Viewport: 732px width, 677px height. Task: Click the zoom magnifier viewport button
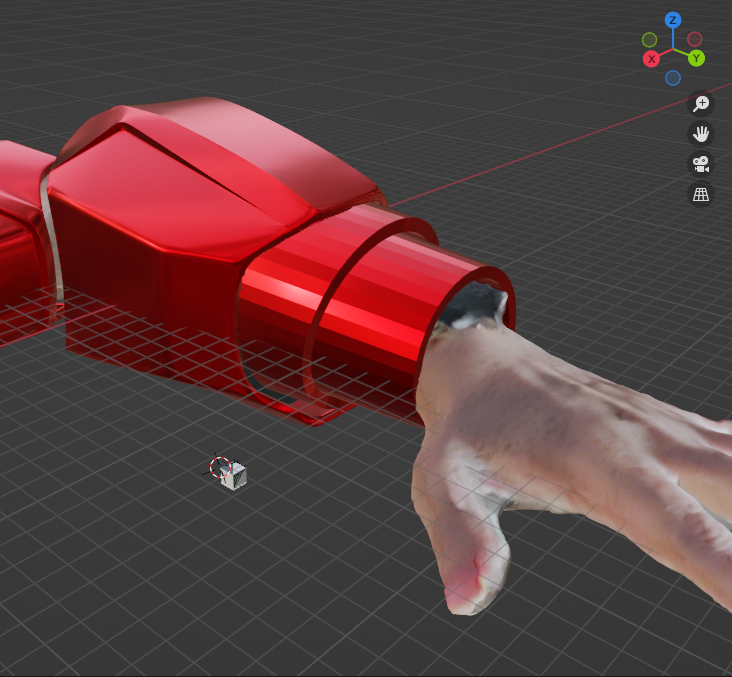pos(701,104)
